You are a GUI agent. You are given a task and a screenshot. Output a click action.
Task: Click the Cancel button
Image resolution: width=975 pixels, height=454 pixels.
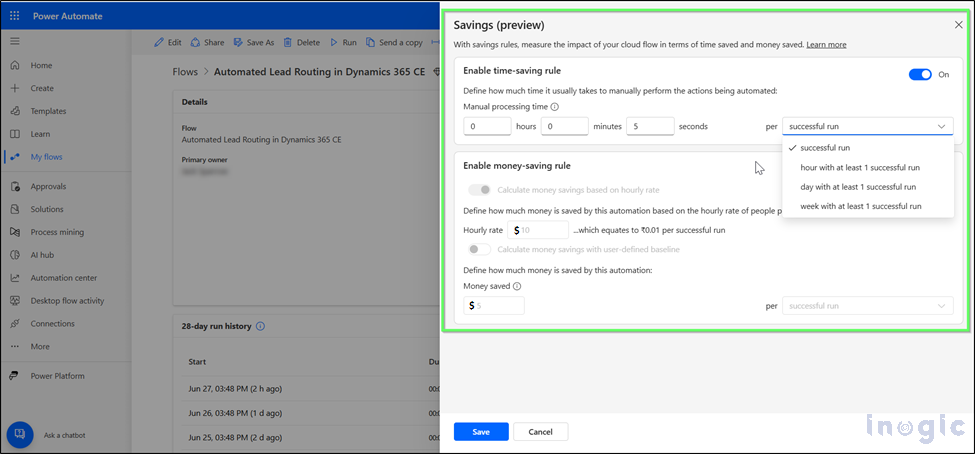541,432
